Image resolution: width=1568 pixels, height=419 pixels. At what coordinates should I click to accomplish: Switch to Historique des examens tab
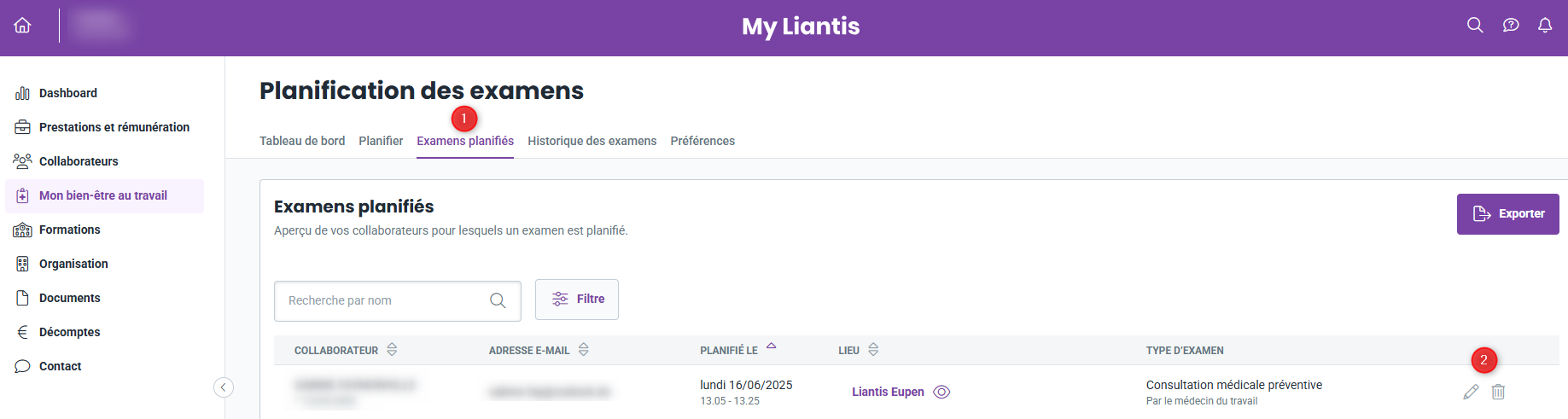pyautogui.click(x=592, y=141)
